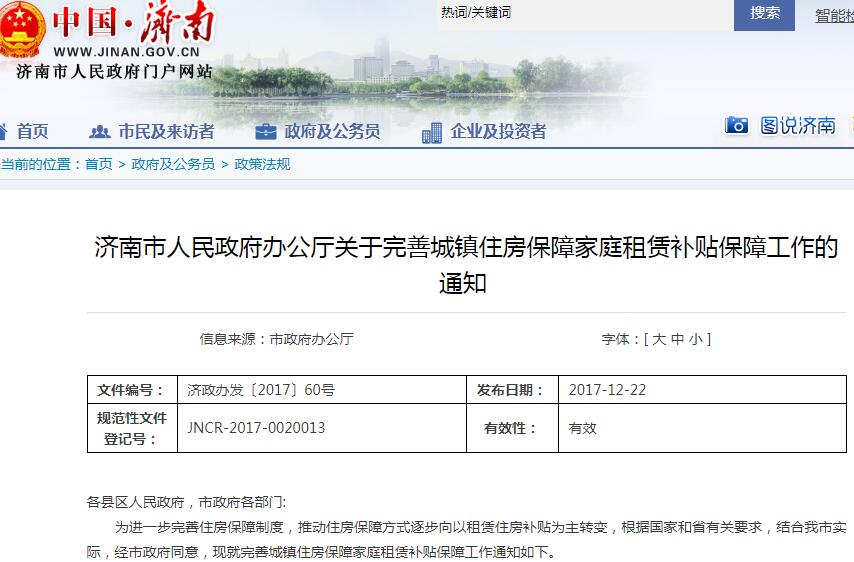Set font size to medium (中)

(x=677, y=339)
